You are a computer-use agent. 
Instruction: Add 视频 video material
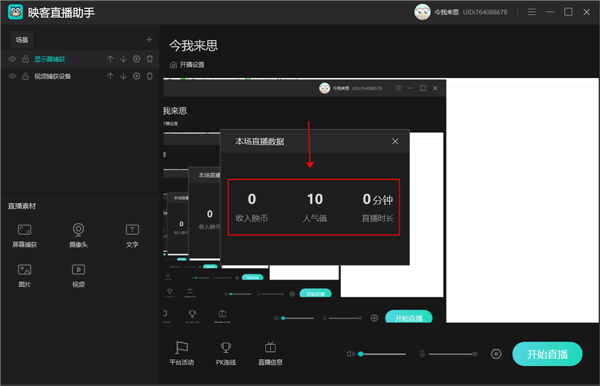tap(78, 275)
